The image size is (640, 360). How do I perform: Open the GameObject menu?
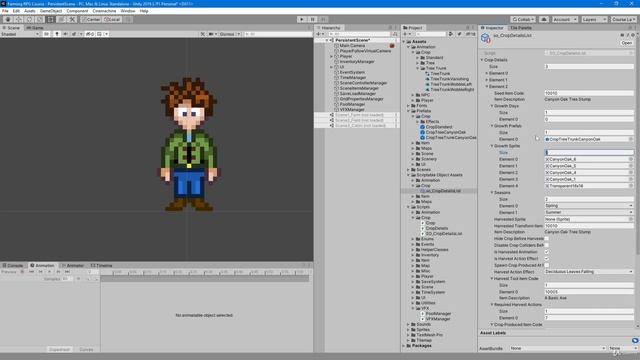(51, 11)
